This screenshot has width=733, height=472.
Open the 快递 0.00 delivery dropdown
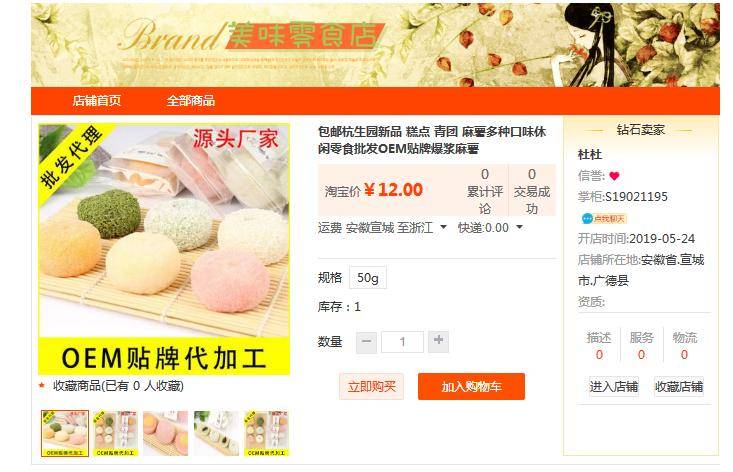490,228
